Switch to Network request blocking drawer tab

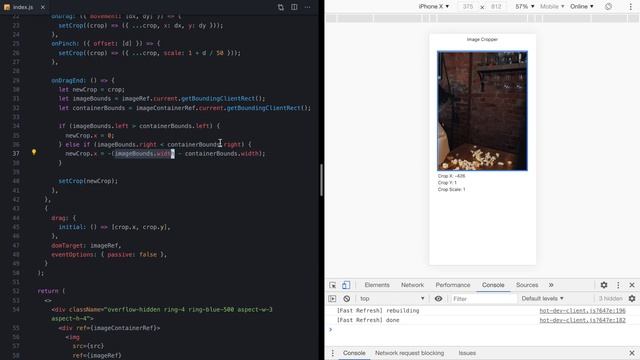pyautogui.click(x=409, y=353)
